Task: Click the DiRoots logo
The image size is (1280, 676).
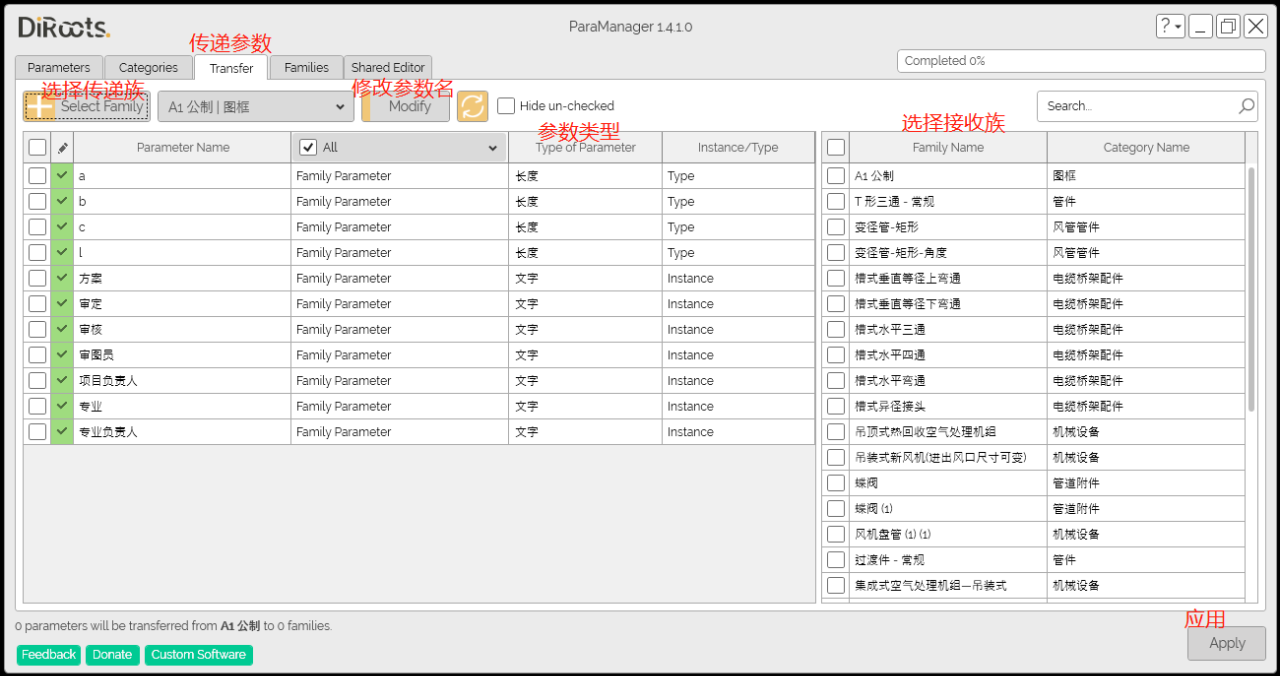Action: click(x=64, y=28)
